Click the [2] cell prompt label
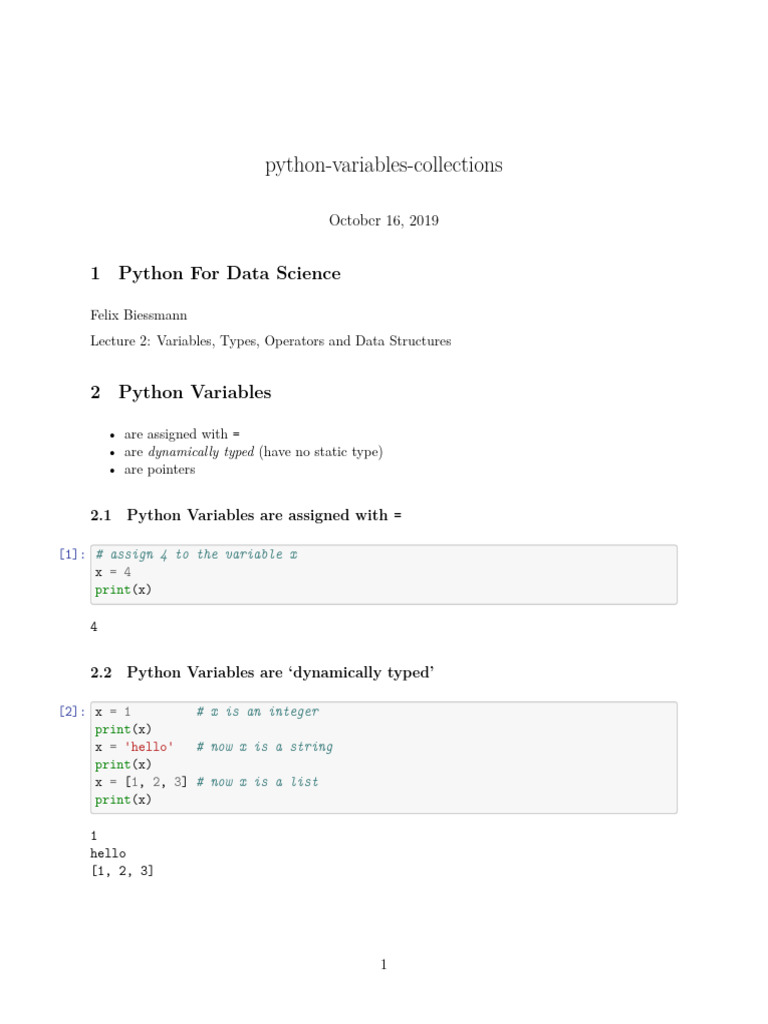Viewport: 768px width, 1024px height. (x=71, y=712)
